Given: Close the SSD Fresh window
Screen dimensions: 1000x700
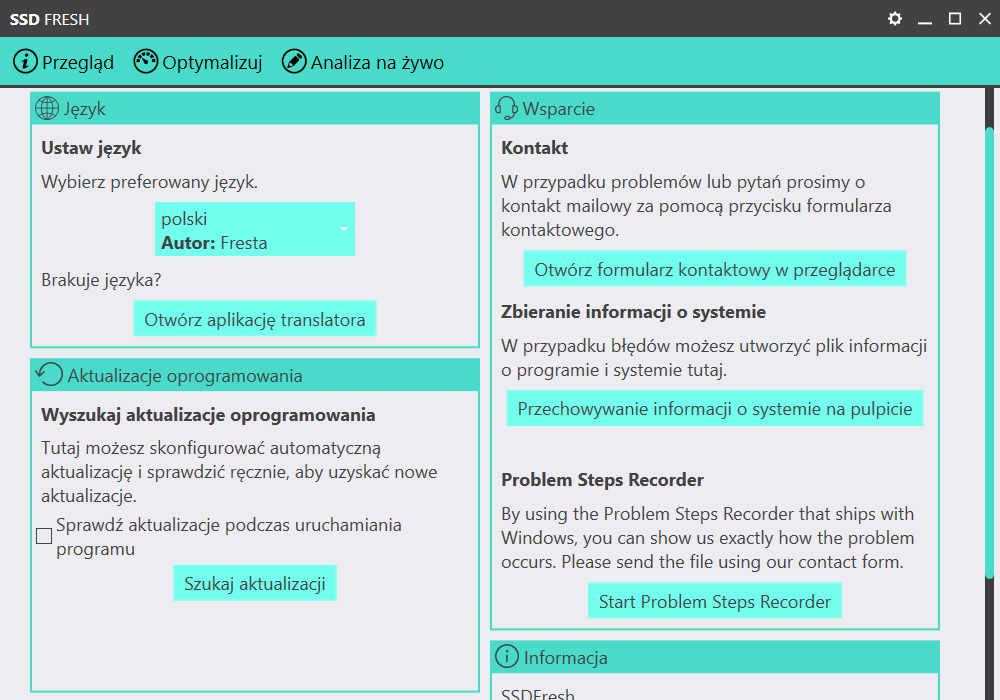Looking at the screenshot, I should point(985,18).
